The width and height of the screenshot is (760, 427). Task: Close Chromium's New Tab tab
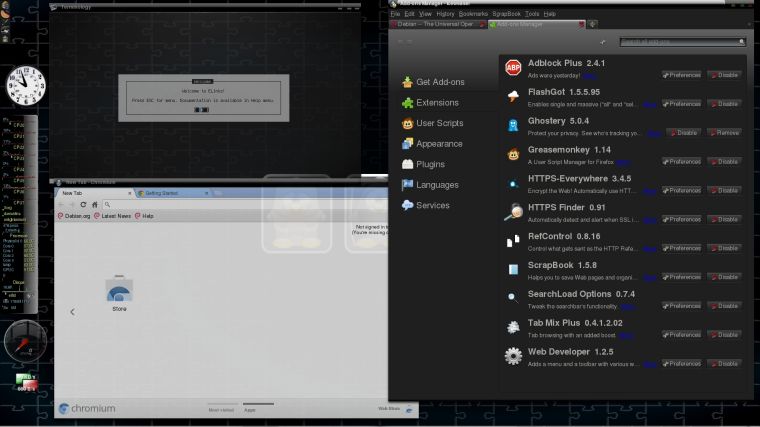129,193
